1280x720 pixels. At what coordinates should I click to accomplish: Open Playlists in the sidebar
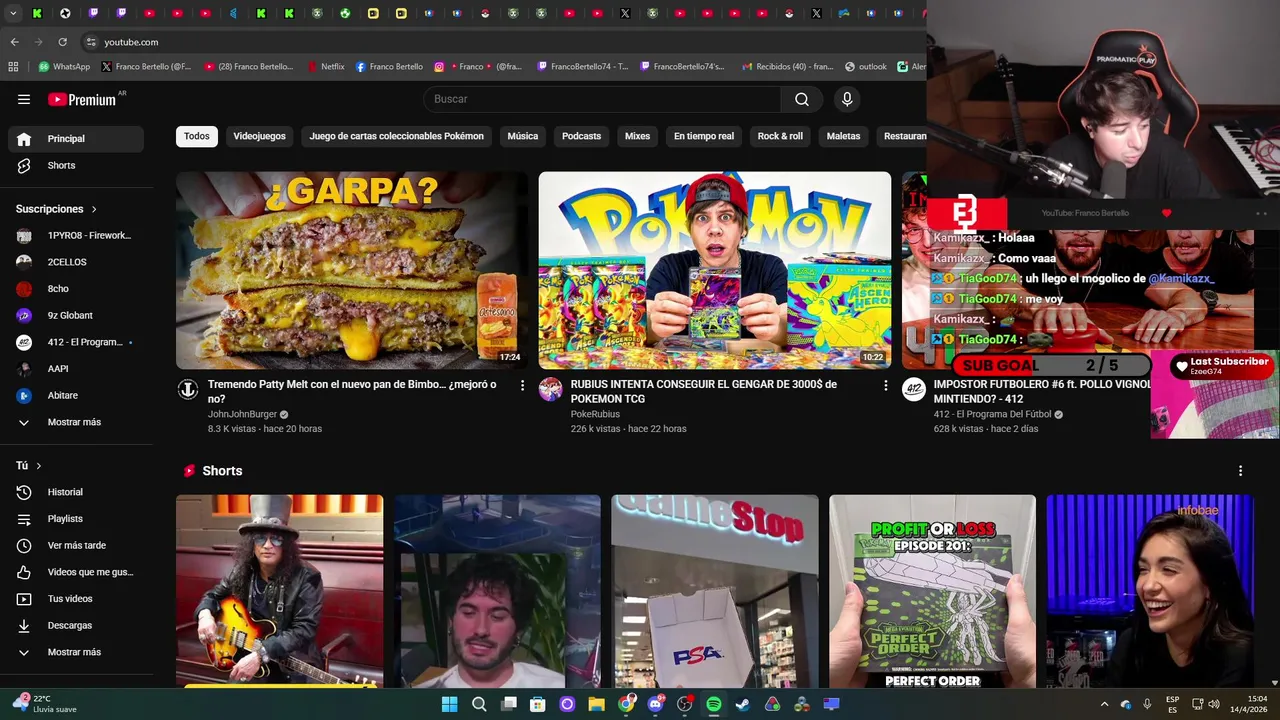(x=76, y=519)
